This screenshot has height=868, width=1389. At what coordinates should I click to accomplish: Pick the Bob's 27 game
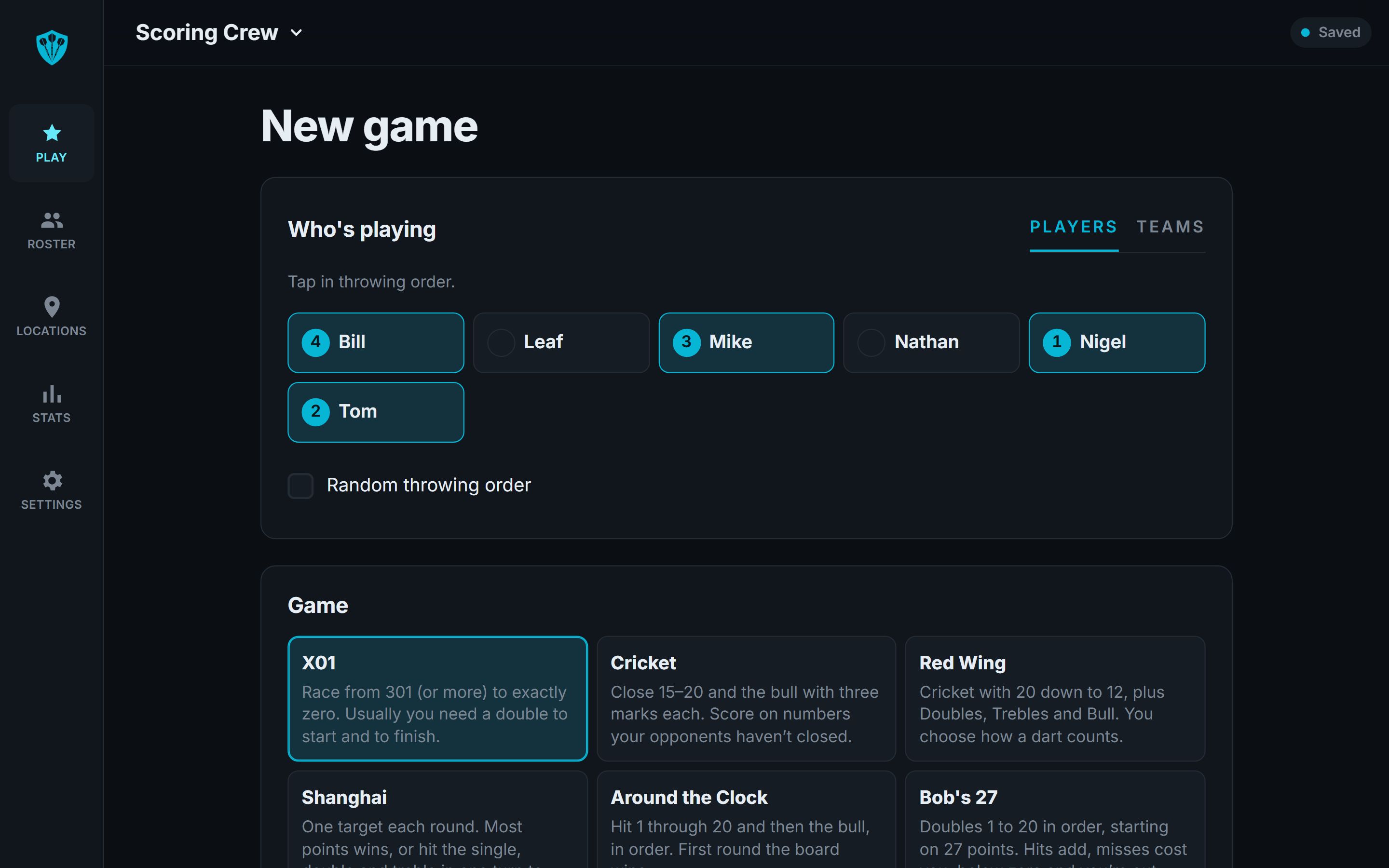[1055, 819]
